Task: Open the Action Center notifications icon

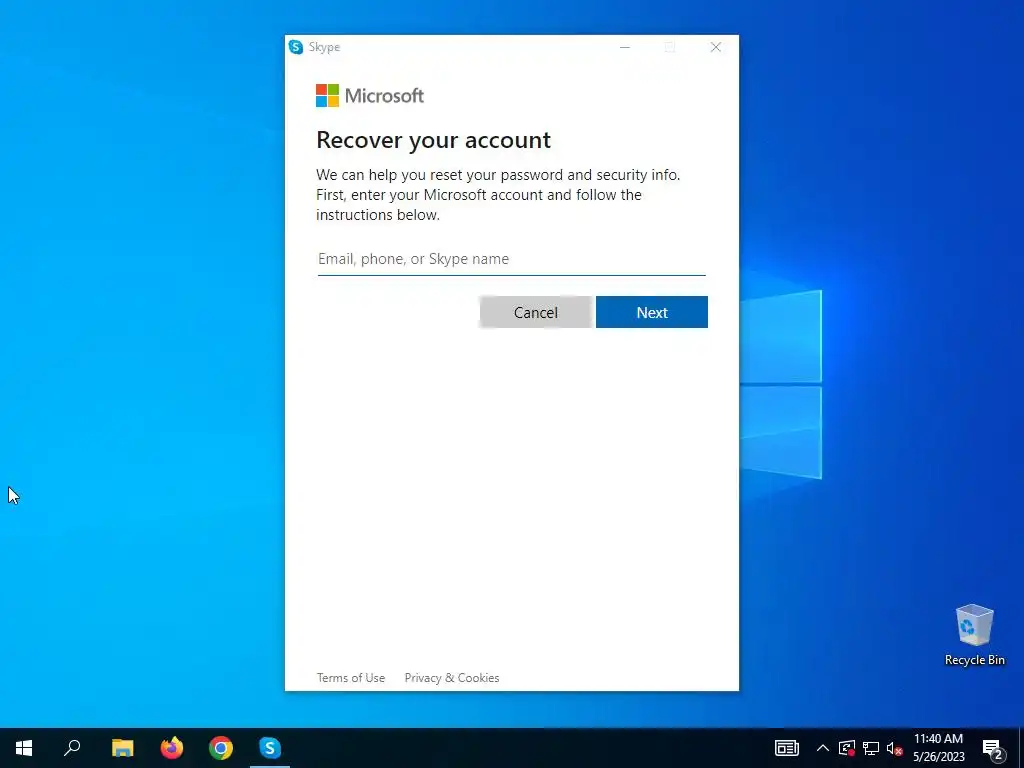Action: [993, 749]
